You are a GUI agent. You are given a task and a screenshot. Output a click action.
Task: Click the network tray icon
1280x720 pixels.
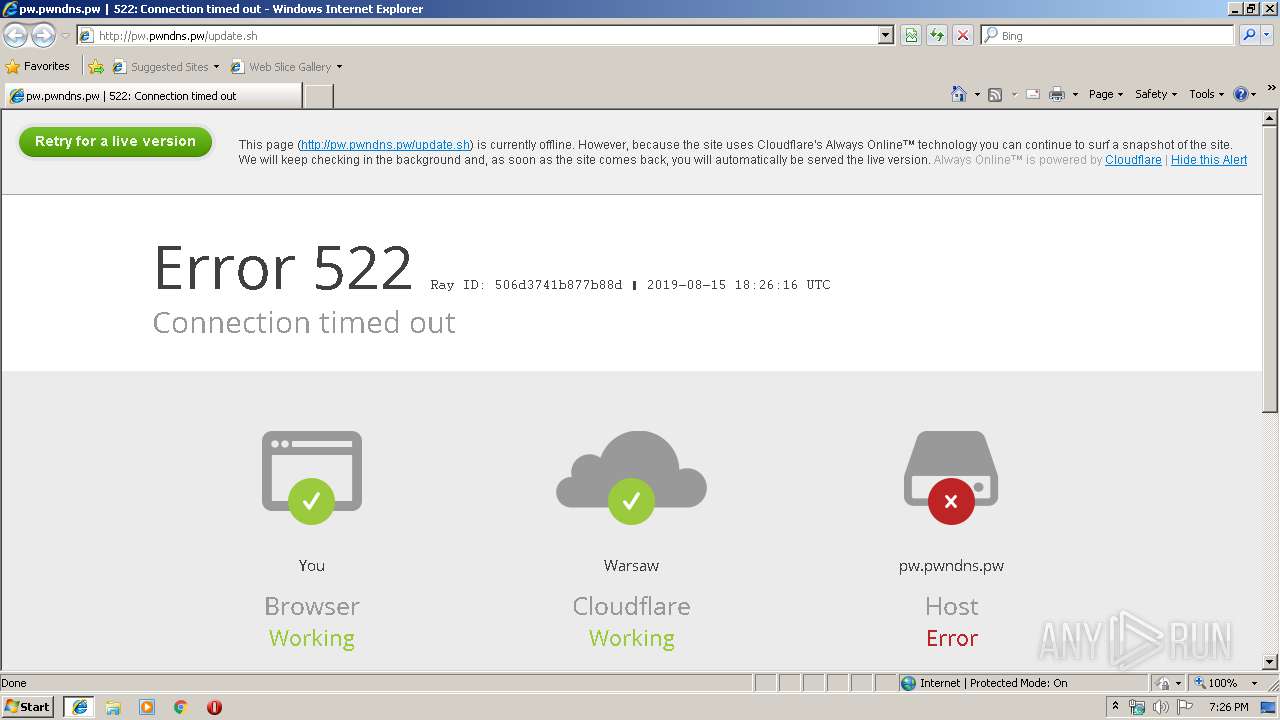click(1137, 707)
